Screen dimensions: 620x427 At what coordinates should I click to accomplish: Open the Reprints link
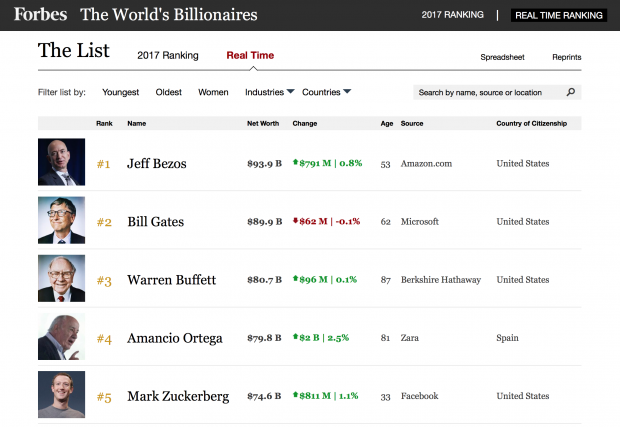click(x=566, y=57)
